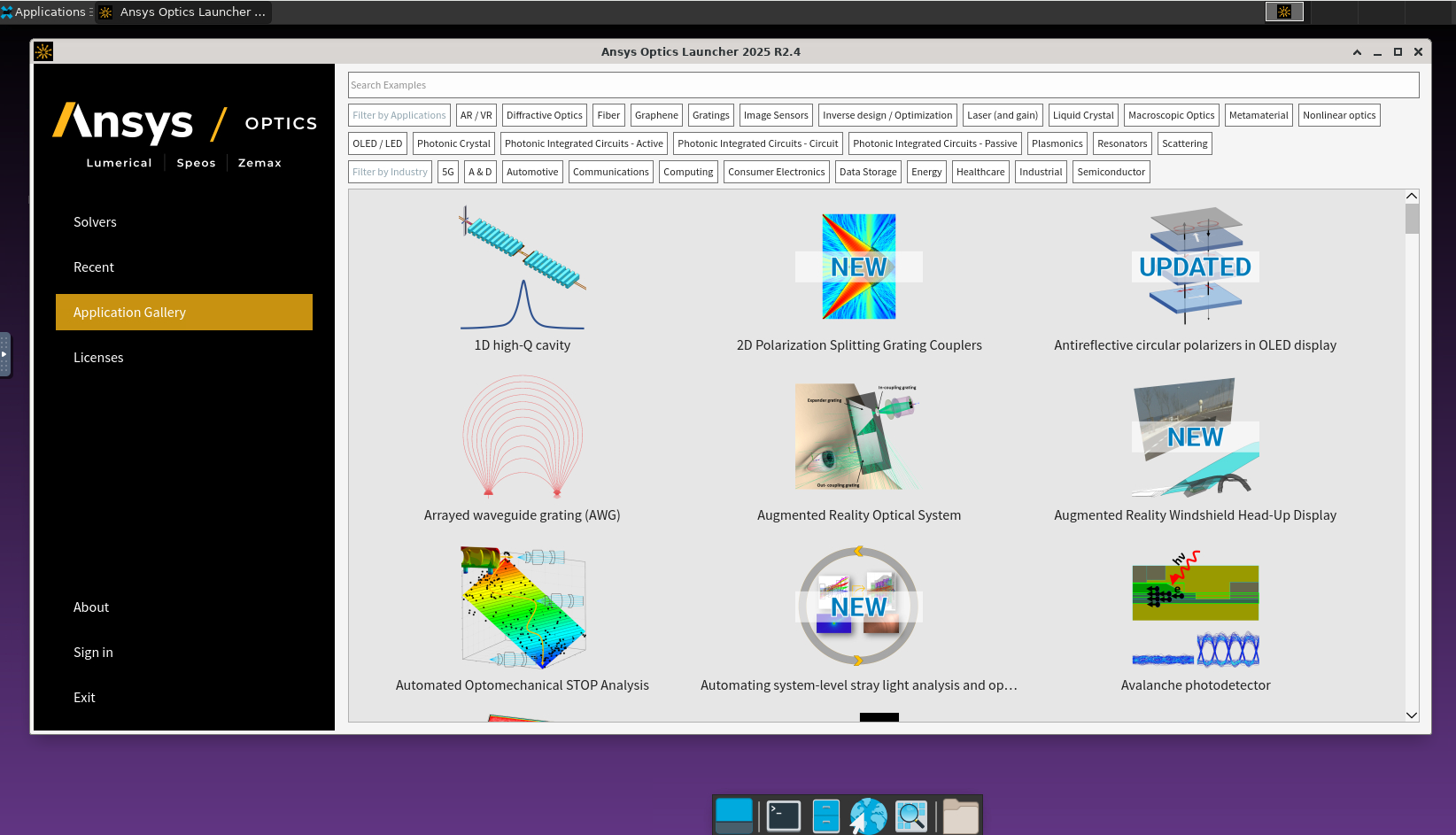
Task: Enable the Automotive industry filter
Action: click(x=532, y=172)
